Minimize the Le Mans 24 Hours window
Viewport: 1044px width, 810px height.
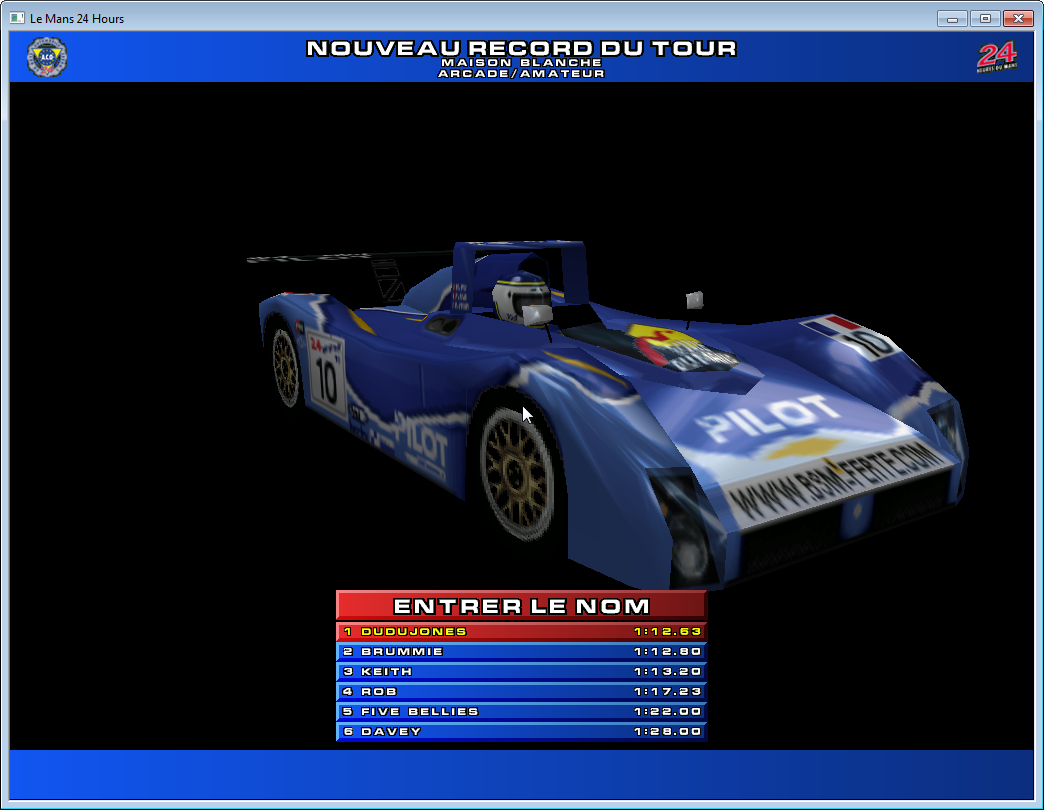[952, 19]
